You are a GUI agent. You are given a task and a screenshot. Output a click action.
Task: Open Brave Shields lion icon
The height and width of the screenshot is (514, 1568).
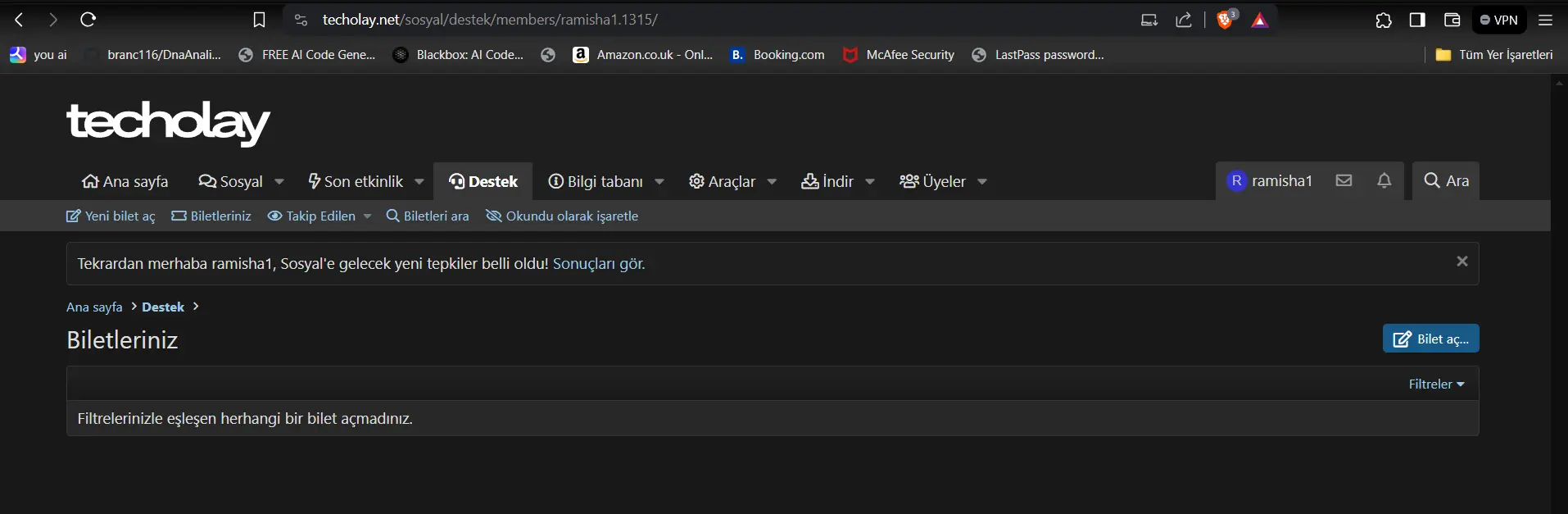pos(1226,20)
